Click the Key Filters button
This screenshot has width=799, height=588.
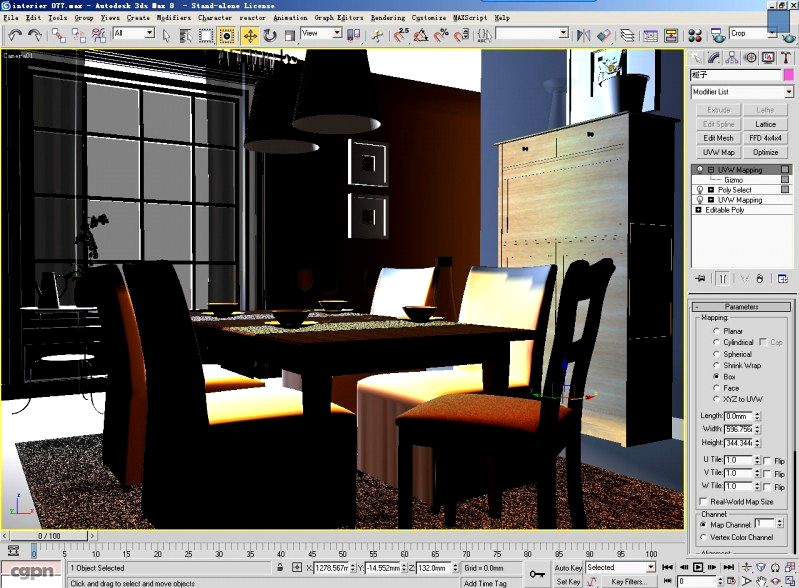pyautogui.click(x=628, y=581)
